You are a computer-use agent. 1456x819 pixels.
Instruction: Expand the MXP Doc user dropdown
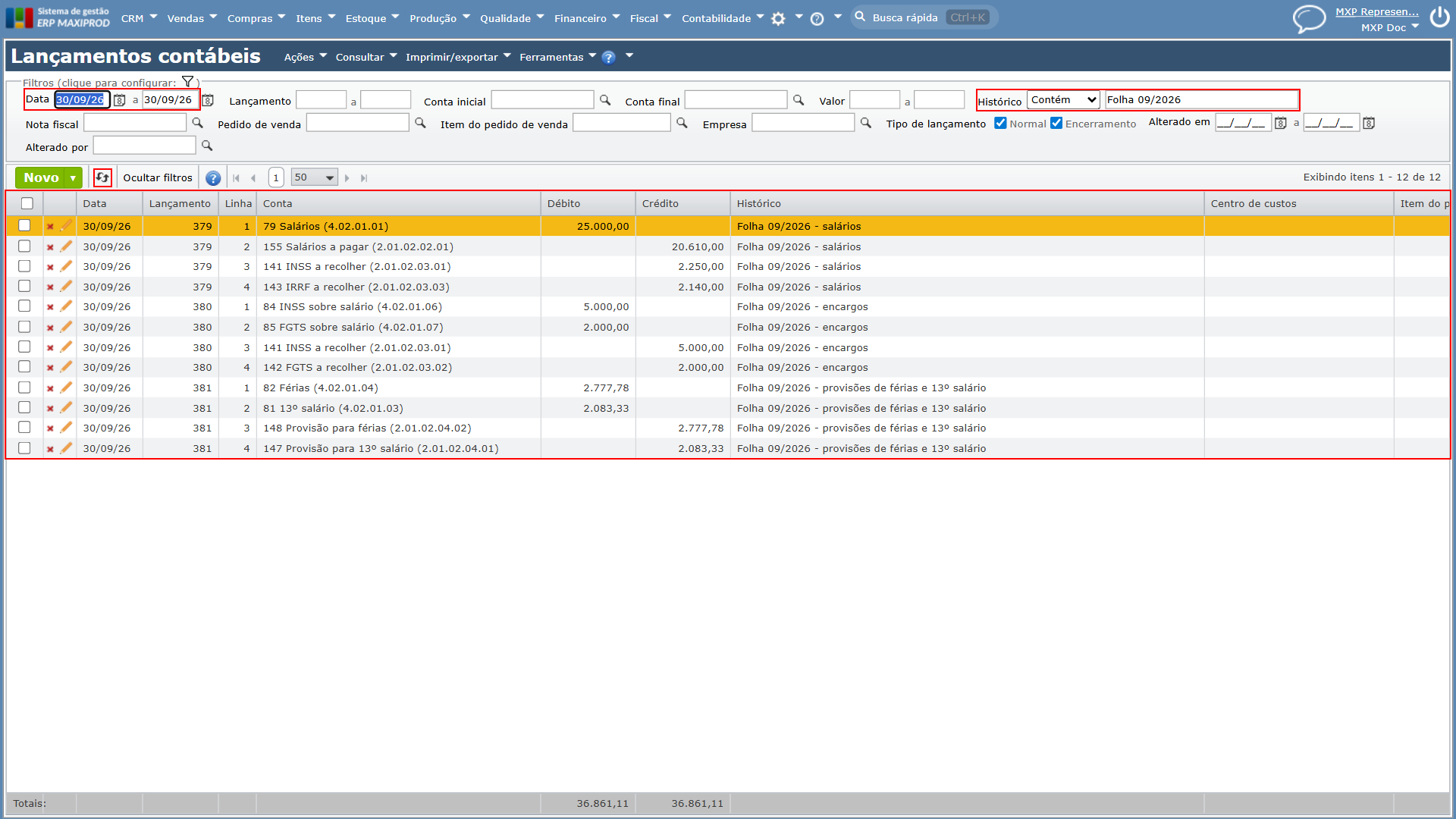pos(1389,27)
